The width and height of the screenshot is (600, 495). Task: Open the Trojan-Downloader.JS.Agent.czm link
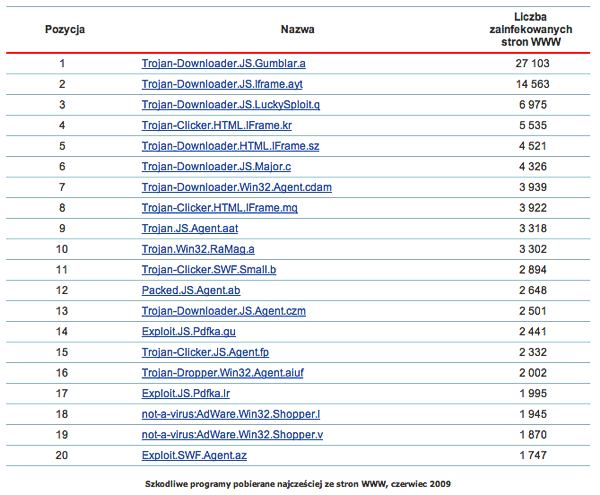223,311
